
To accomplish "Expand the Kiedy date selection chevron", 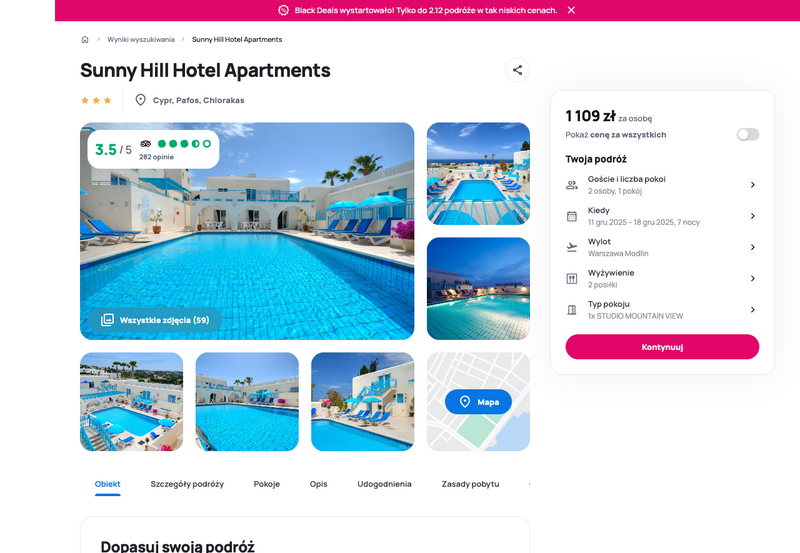I will [x=753, y=216].
